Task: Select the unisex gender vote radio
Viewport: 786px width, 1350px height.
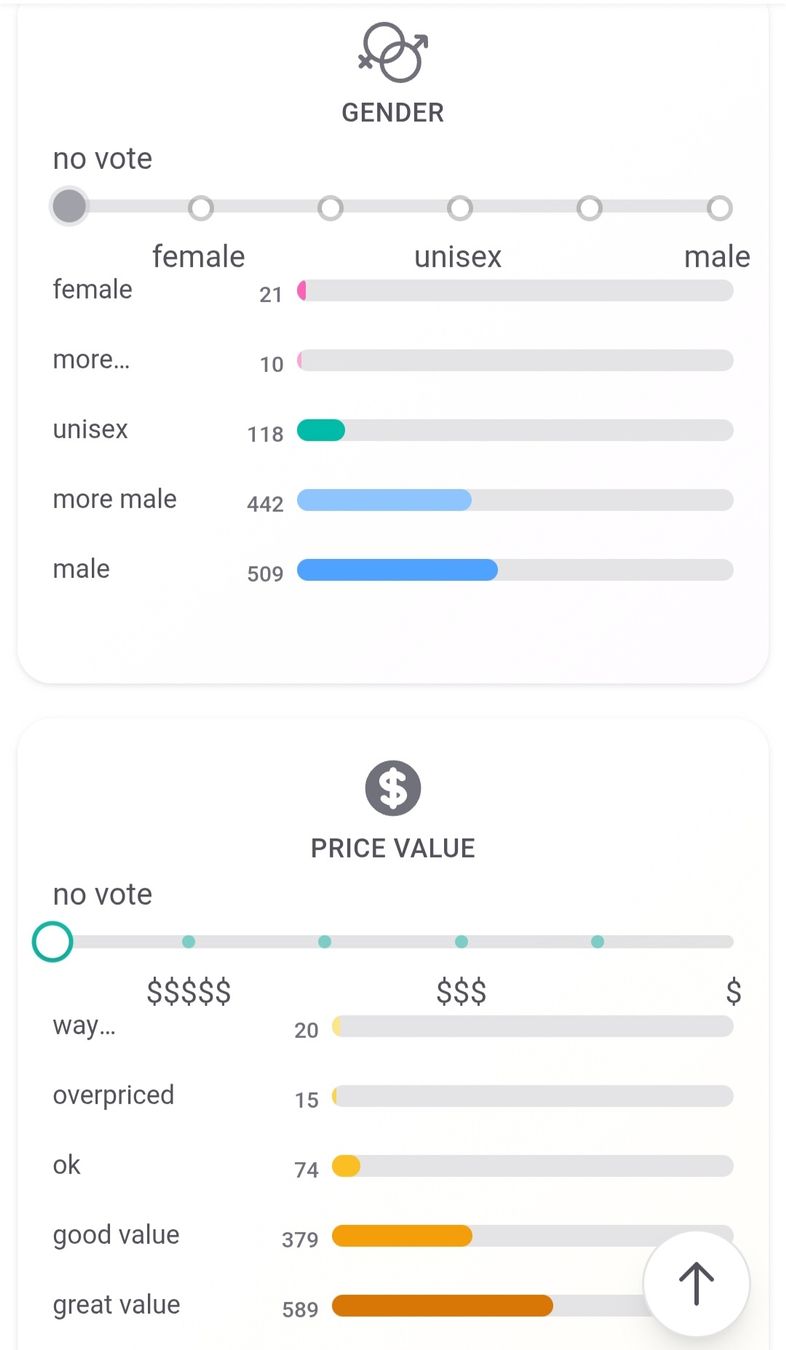Action: point(460,208)
